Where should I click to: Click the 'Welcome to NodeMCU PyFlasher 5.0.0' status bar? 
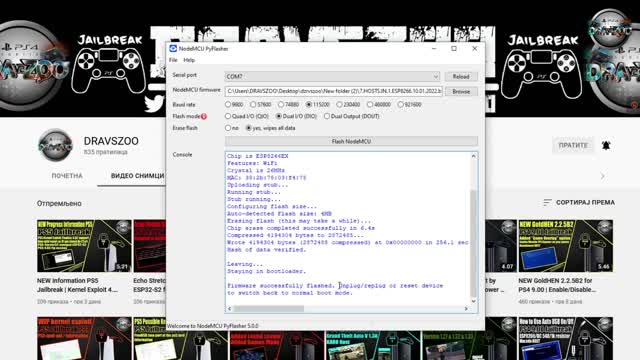[213, 326]
